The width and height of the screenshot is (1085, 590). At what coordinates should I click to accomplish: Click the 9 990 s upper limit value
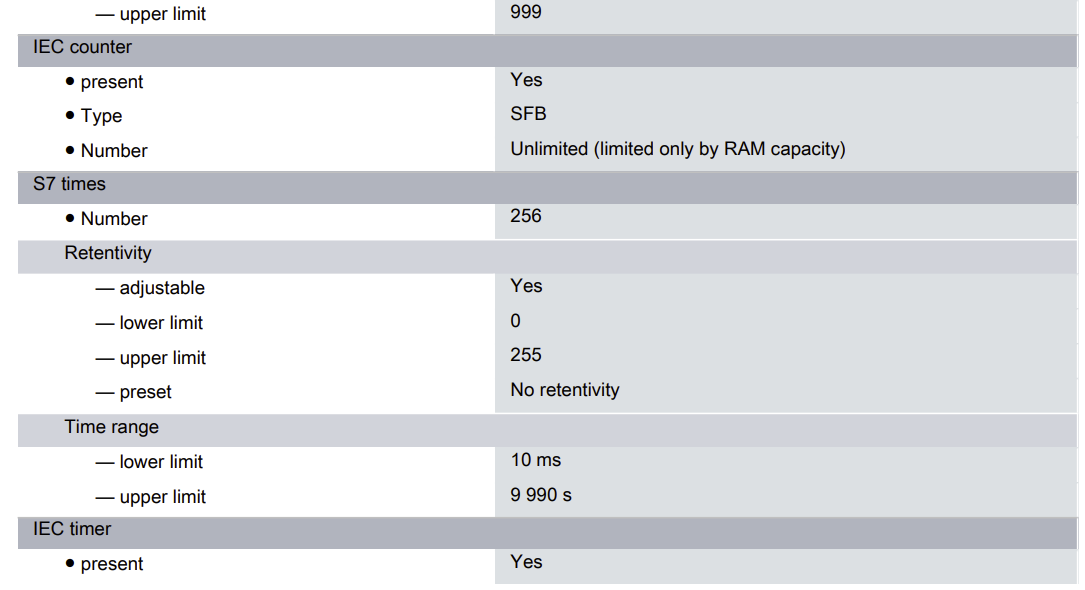click(x=541, y=495)
